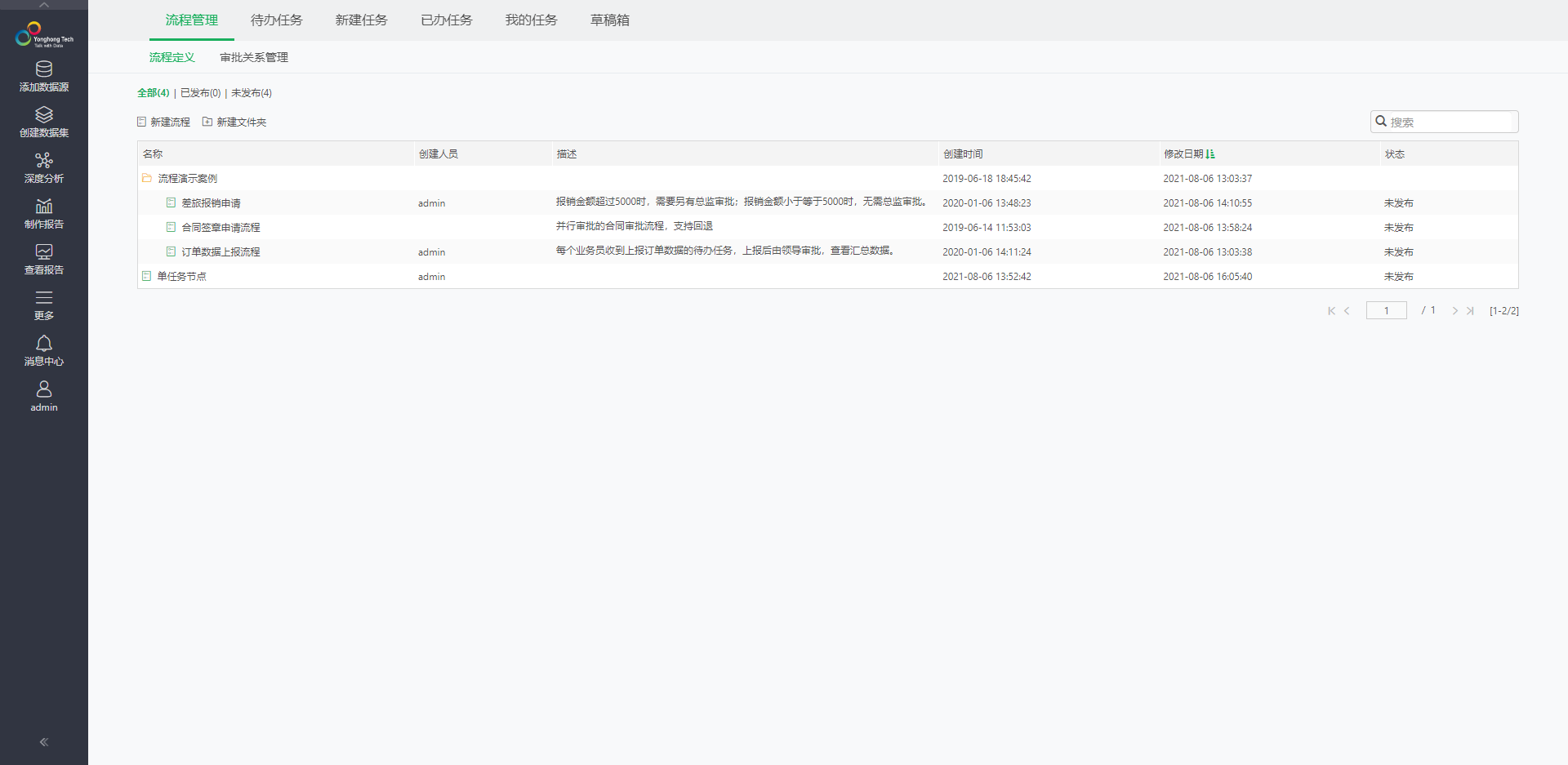This screenshot has width=1568, height=765.
Task: Open the 审批关系管理 tab
Action: coord(253,57)
